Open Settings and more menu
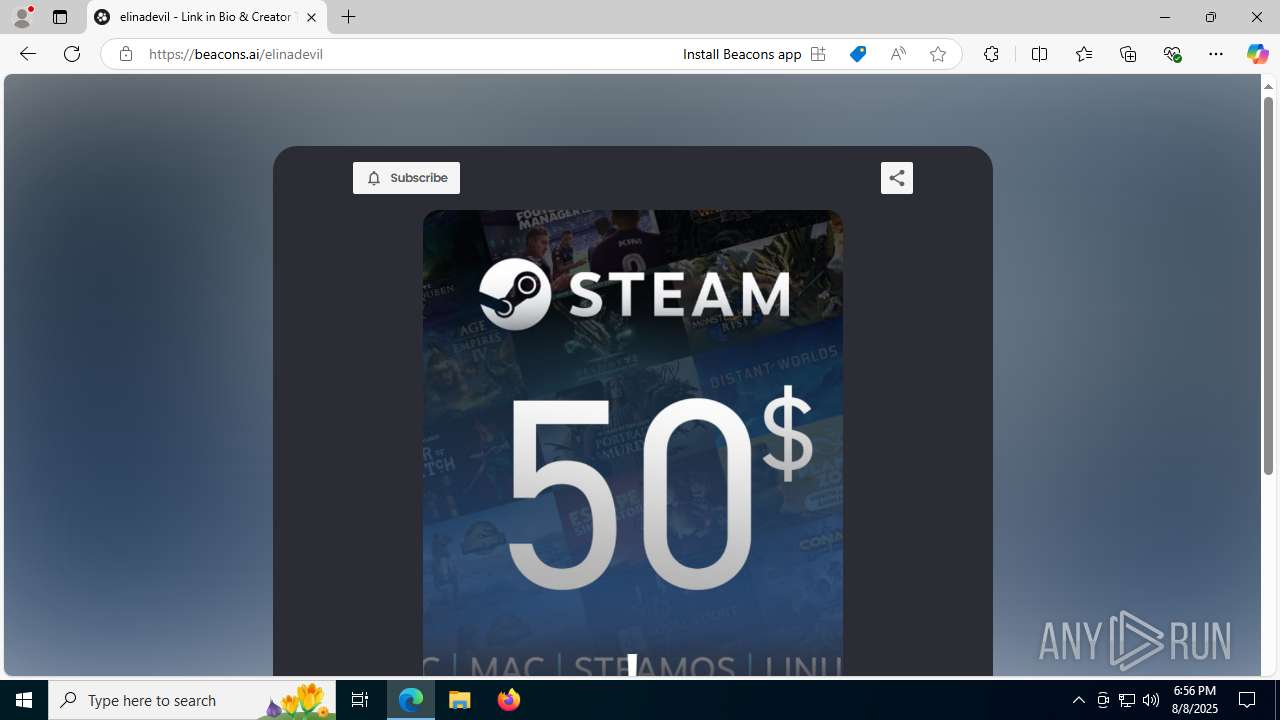This screenshot has width=1280, height=720. [1216, 54]
